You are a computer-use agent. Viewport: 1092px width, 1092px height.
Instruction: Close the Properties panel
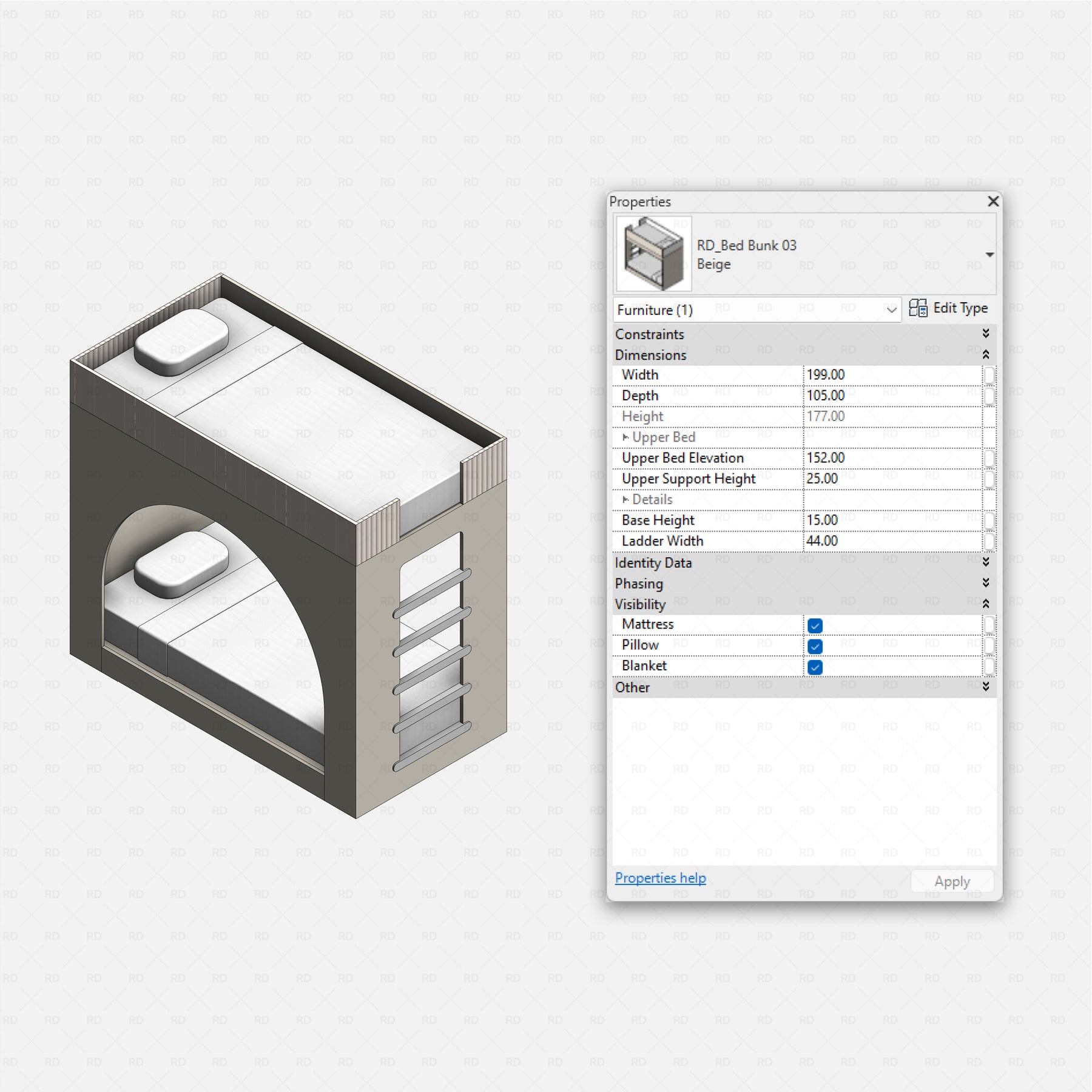point(993,201)
